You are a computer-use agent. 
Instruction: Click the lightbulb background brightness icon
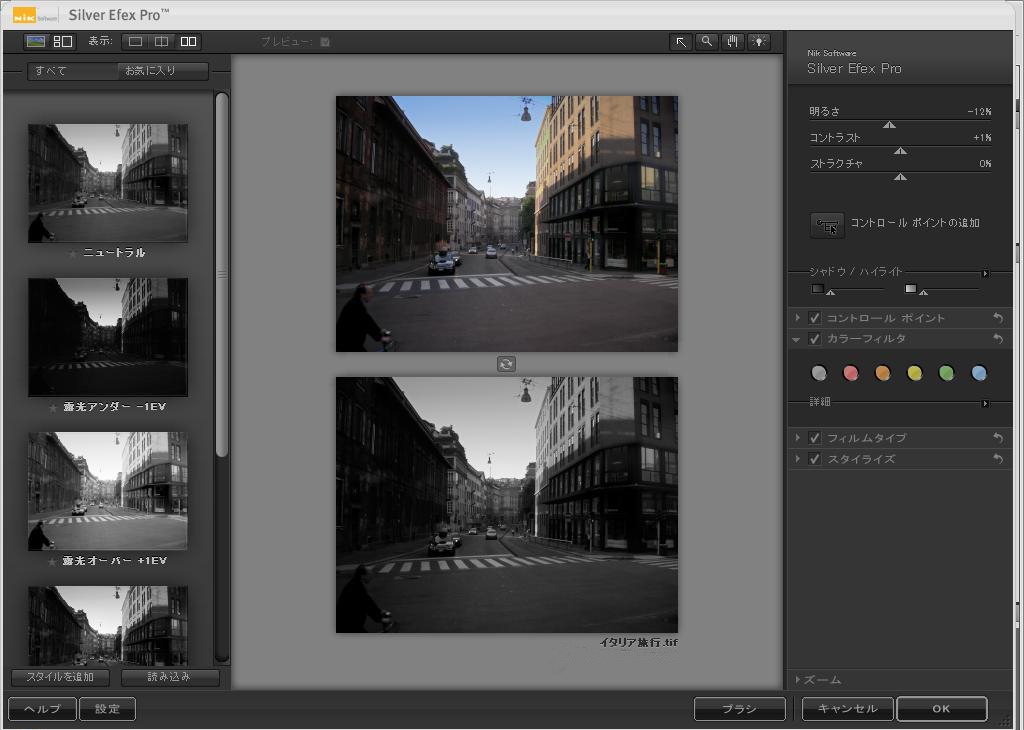click(759, 42)
